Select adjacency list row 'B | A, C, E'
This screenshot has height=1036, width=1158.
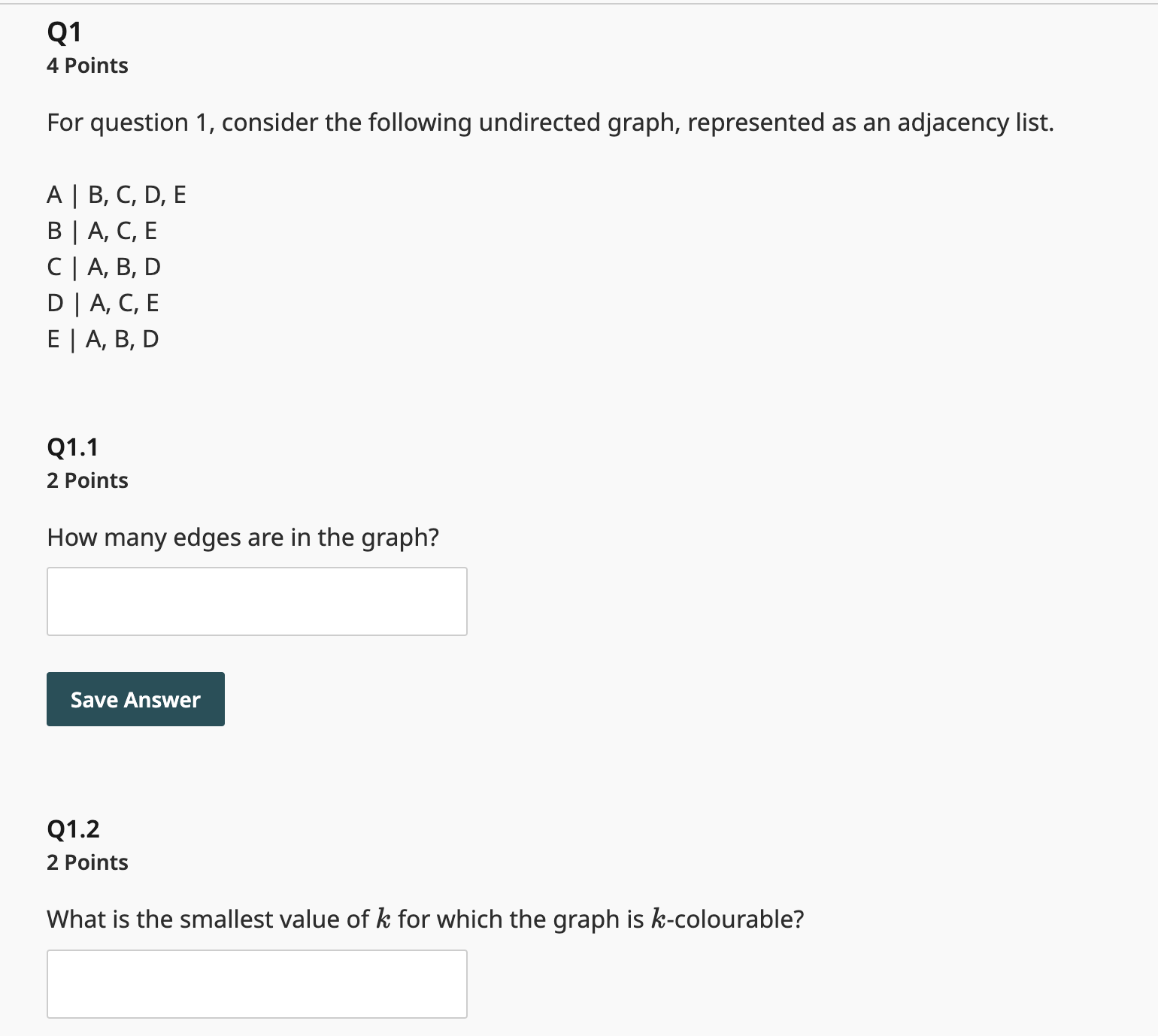click(102, 231)
